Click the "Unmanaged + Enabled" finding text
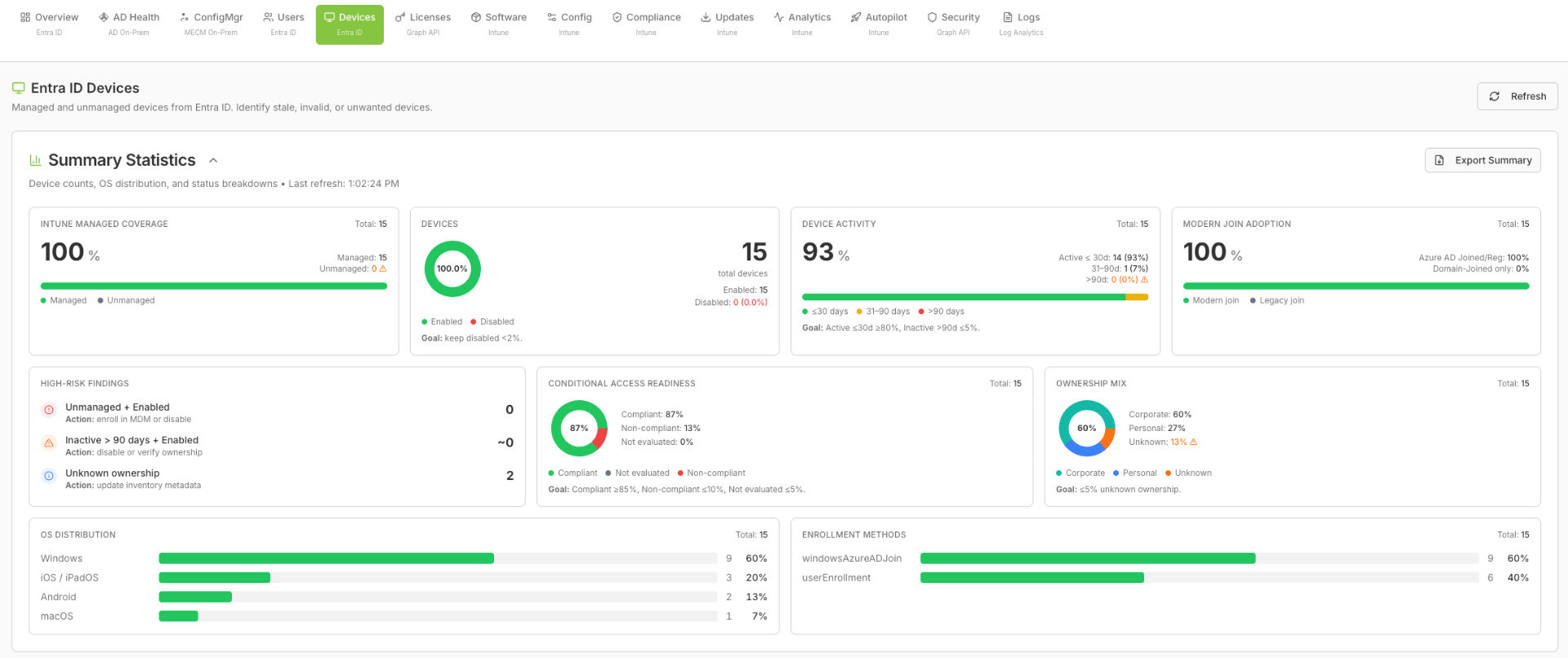This screenshot has width=1568, height=658. tap(118, 407)
